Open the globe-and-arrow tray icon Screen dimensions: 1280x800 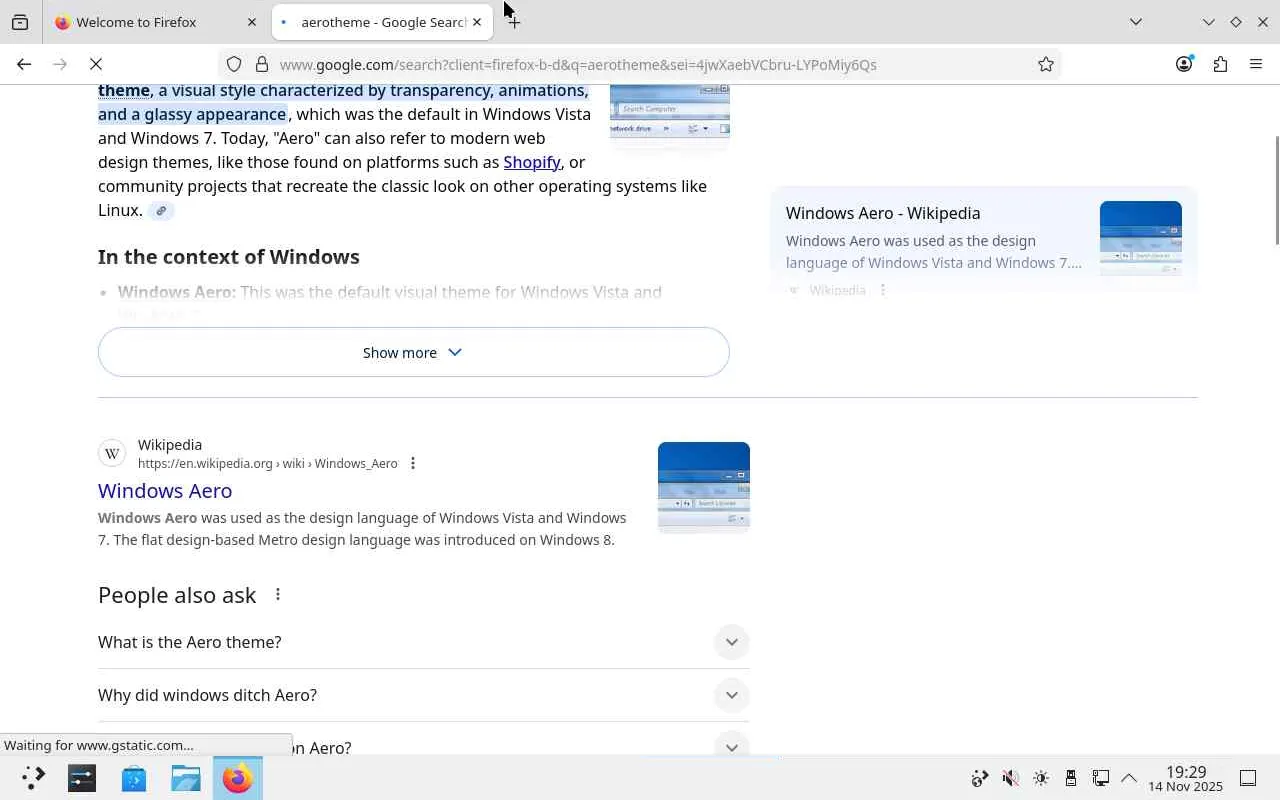980,778
